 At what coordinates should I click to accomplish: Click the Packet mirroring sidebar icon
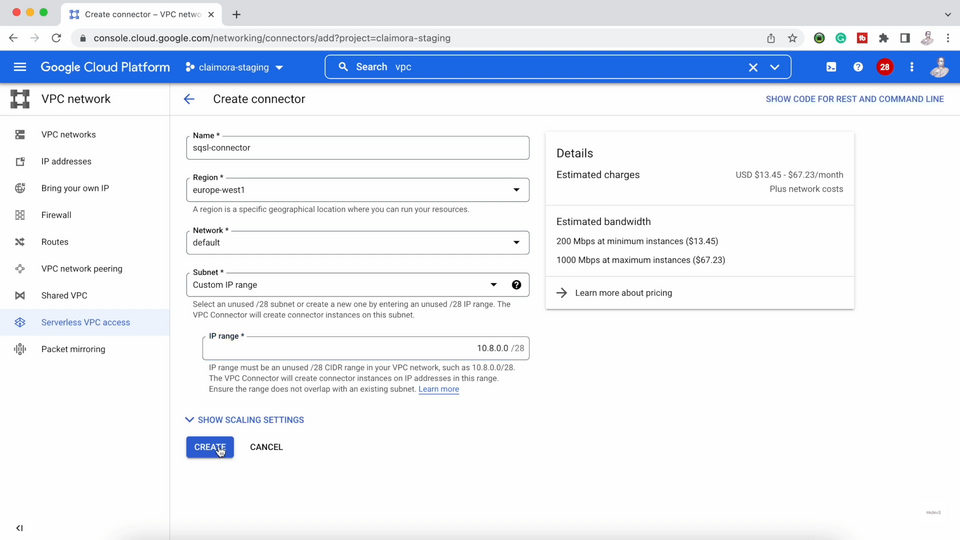(x=20, y=349)
